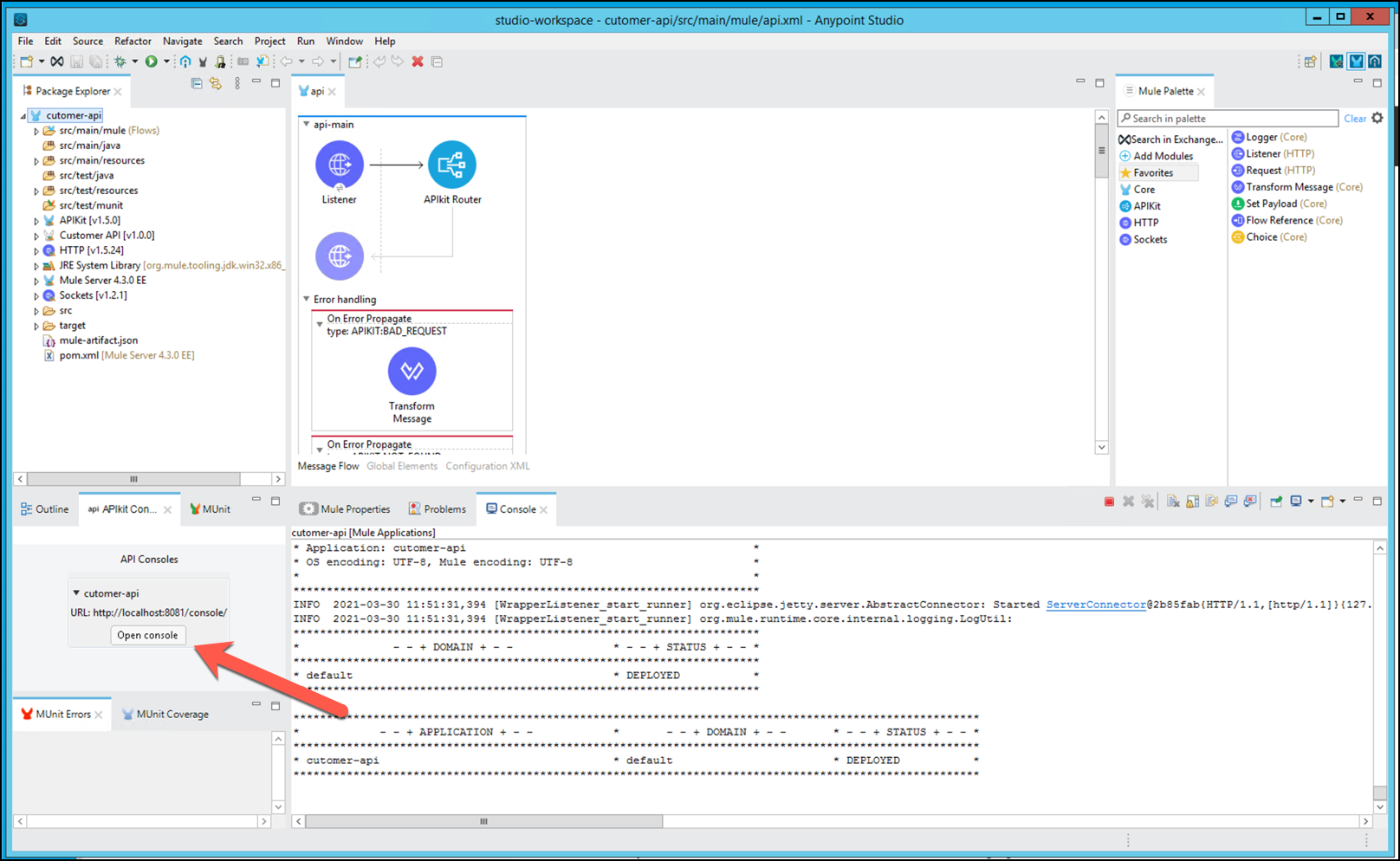Expand the src/main/resources folder
The width and height of the screenshot is (1400, 861).
36,161
